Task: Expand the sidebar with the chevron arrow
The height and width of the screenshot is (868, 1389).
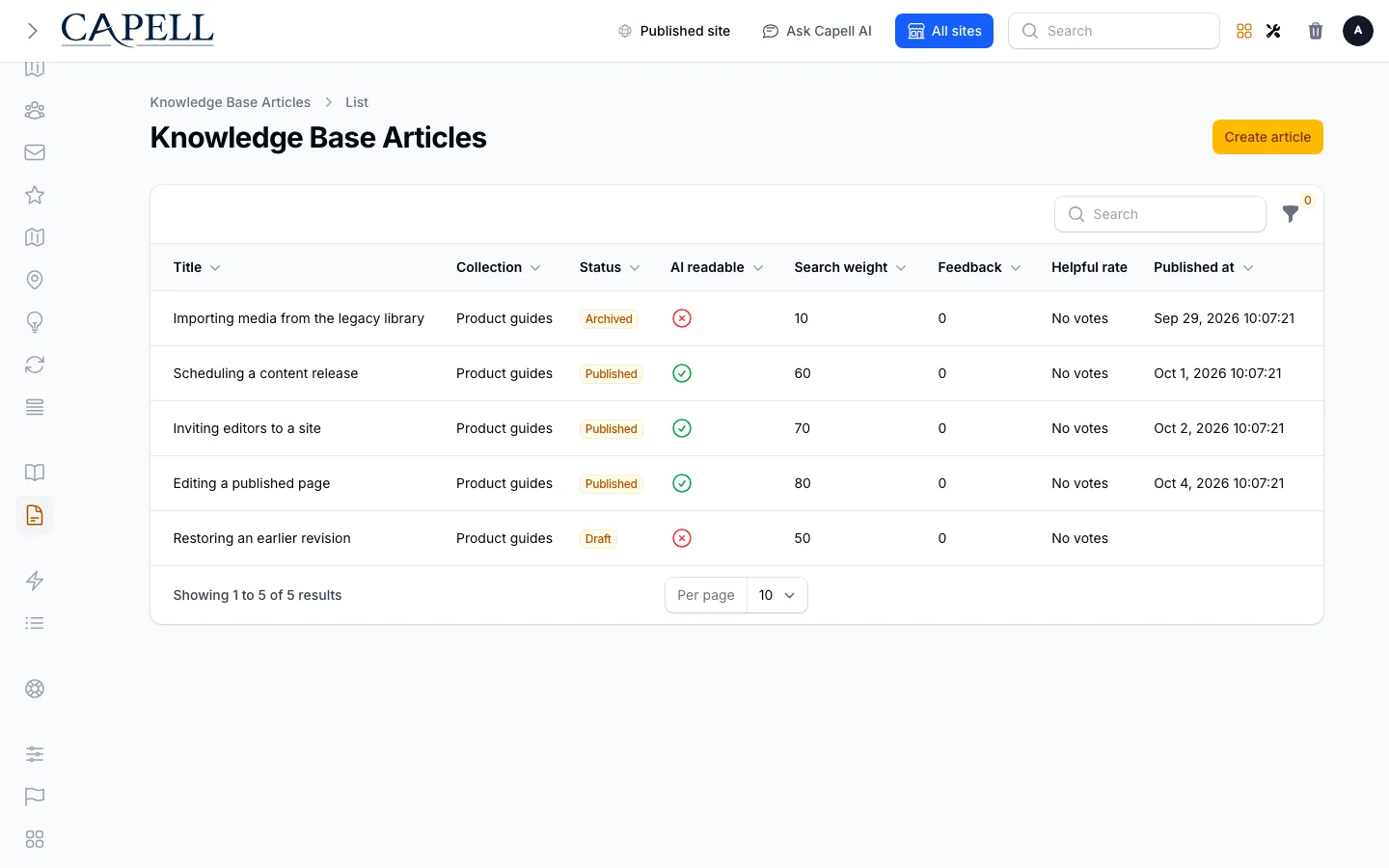Action: (33, 31)
